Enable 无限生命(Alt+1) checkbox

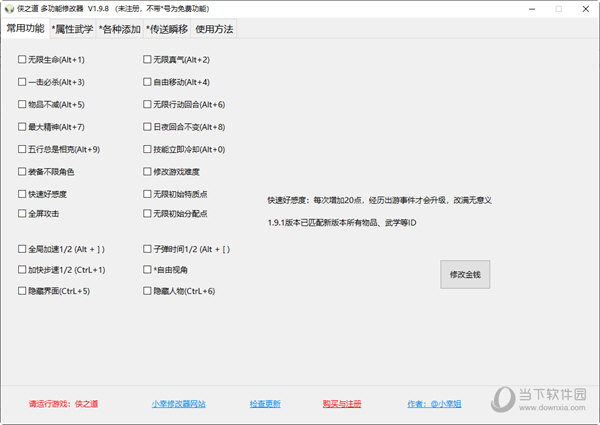(22, 59)
